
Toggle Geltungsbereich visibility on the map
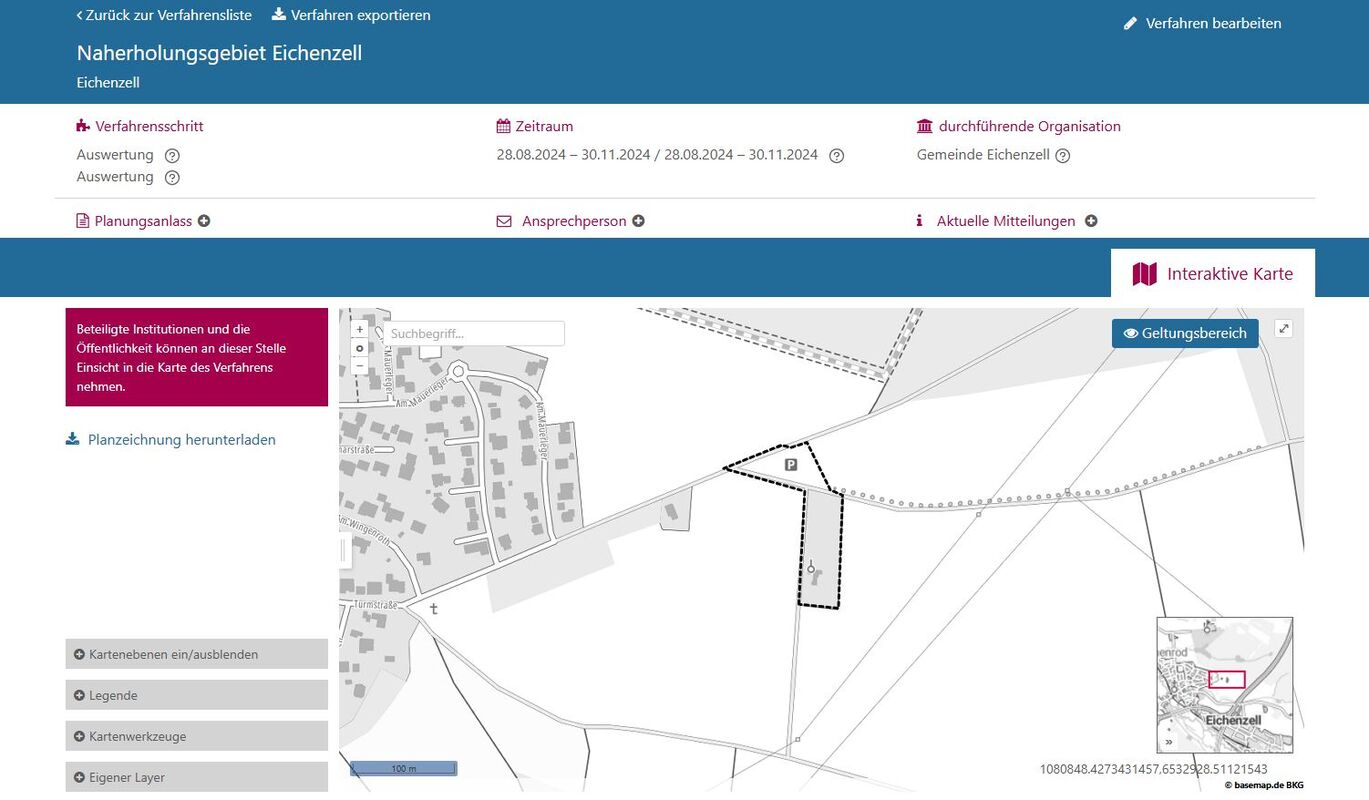pyautogui.click(x=1185, y=333)
